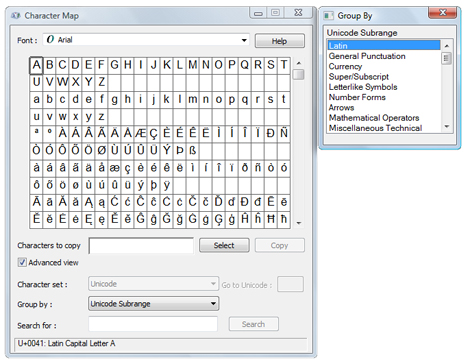
Task: Select the lowercase æ character
Action: pyautogui.click(x=114, y=168)
